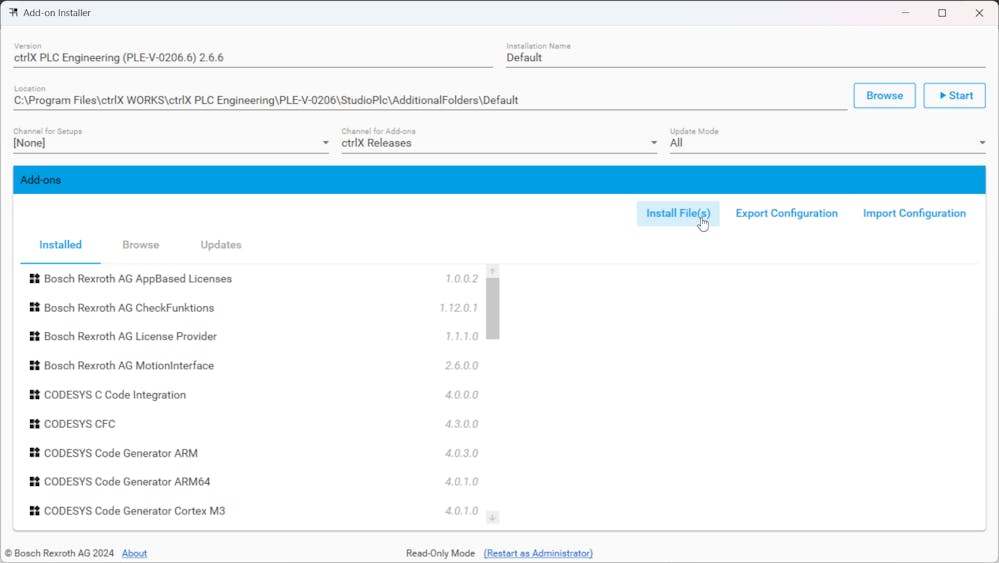Maximize the Add-on Installer window
999x563 pixels.
pos(942,13)
